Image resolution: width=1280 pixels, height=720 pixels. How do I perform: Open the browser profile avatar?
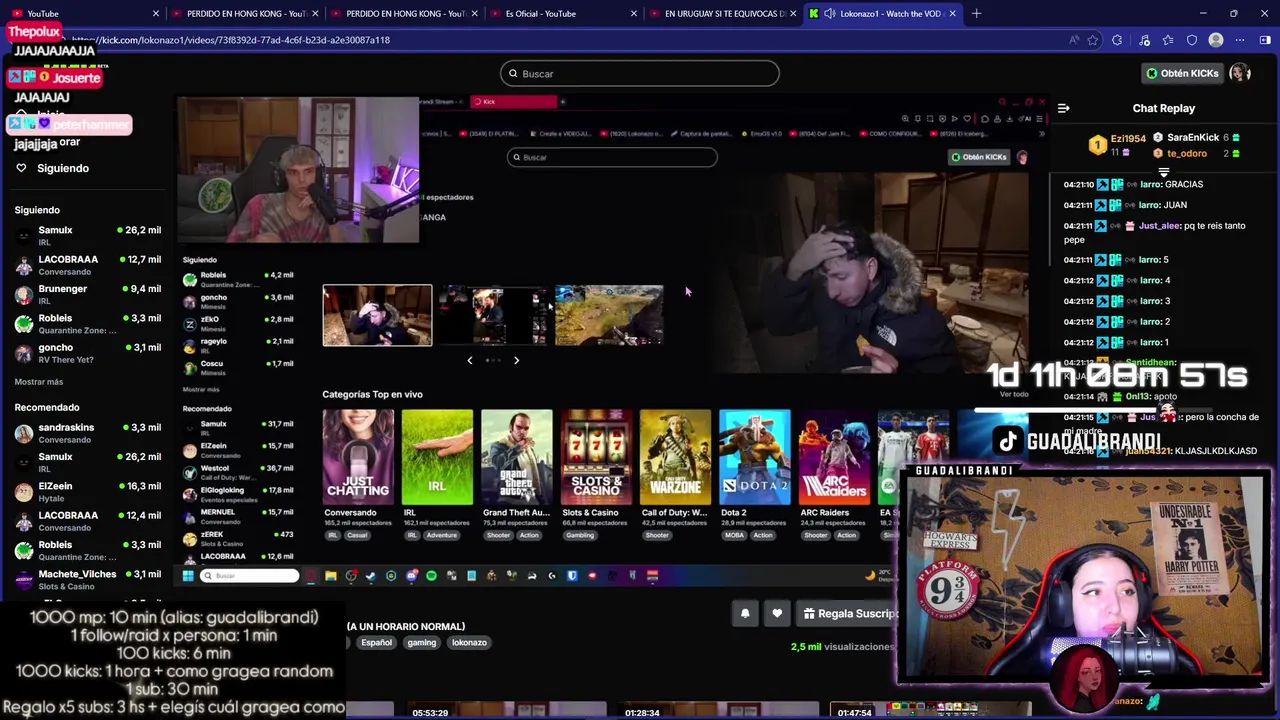pyautogui.click(x=1216, y=40)
